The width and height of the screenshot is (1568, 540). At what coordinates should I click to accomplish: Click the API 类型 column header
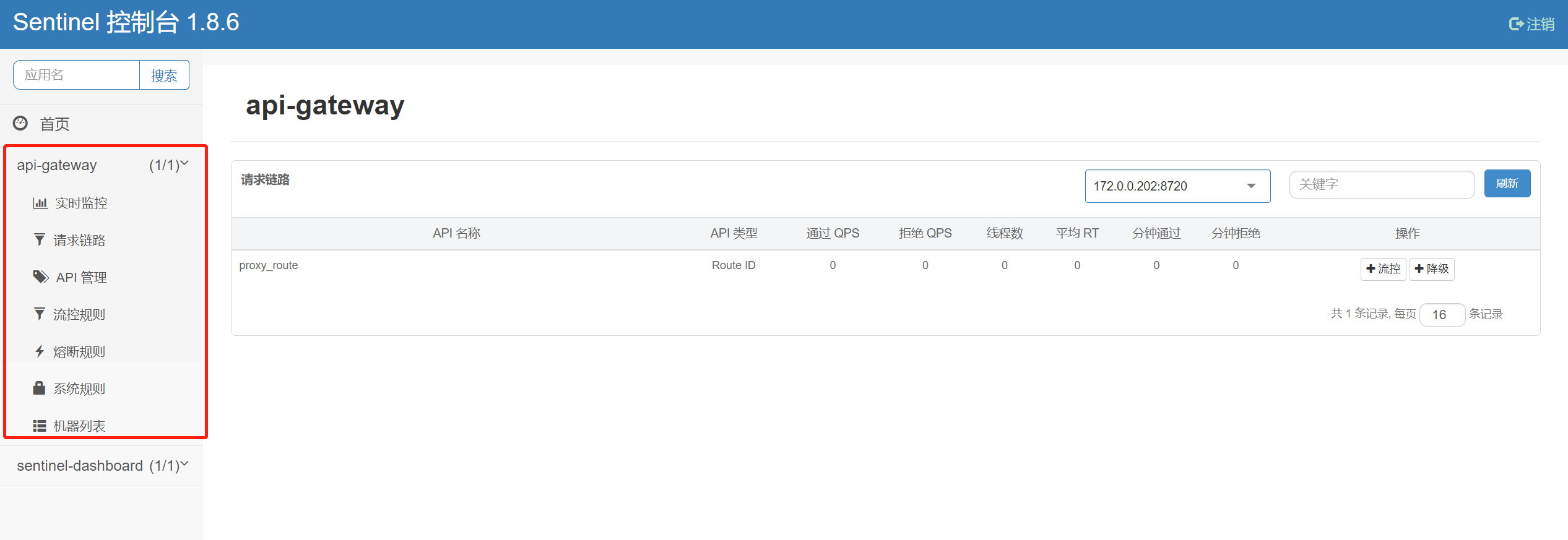(734, 233)
